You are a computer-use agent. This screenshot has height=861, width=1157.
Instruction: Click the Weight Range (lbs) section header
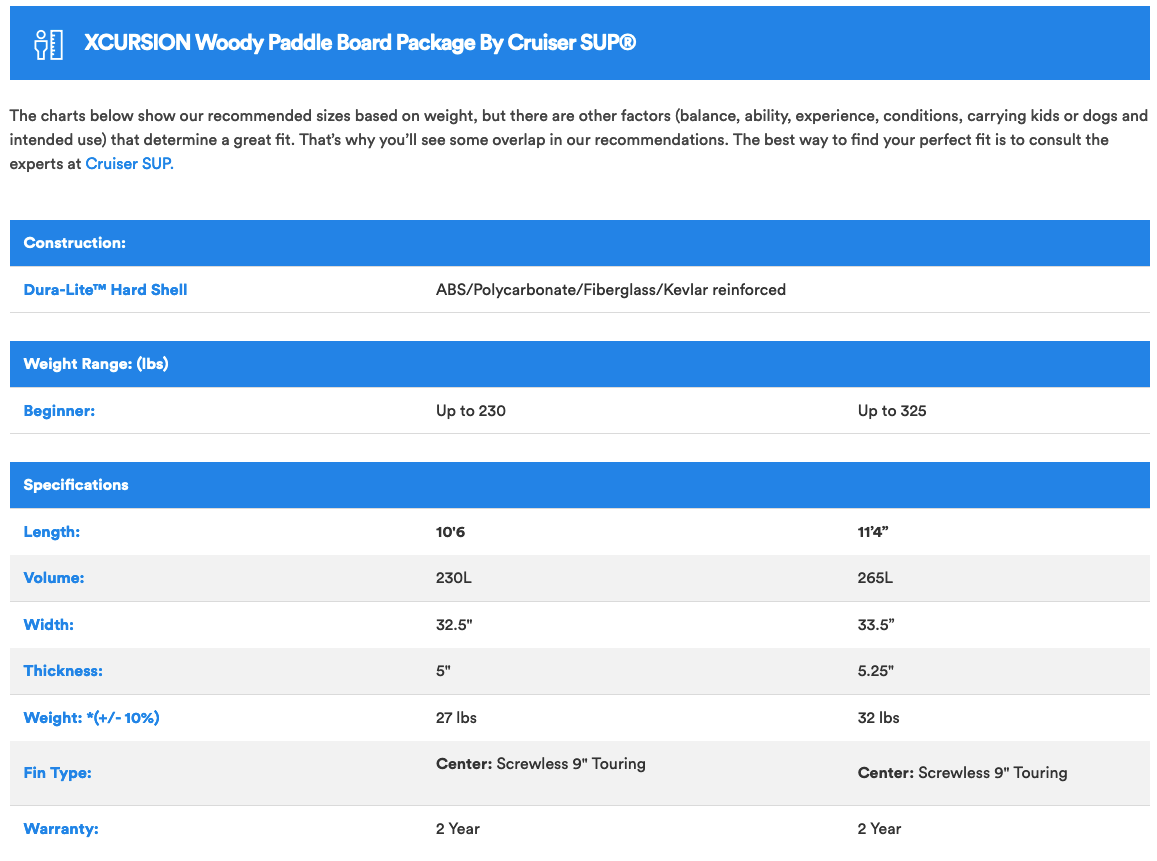point(96,364)
